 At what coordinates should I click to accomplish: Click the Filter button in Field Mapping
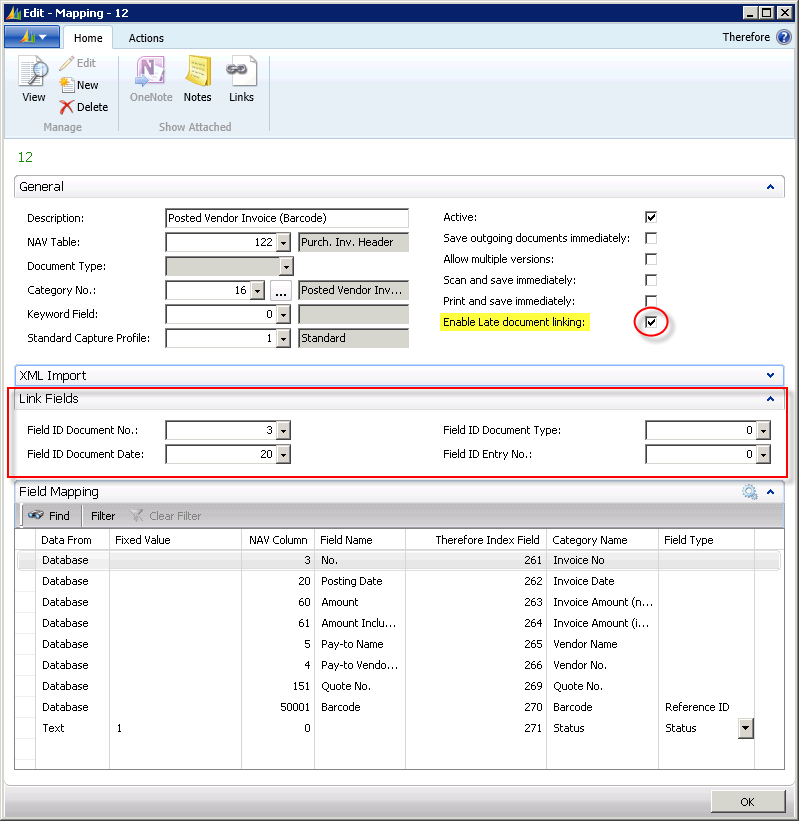point(103,516)
